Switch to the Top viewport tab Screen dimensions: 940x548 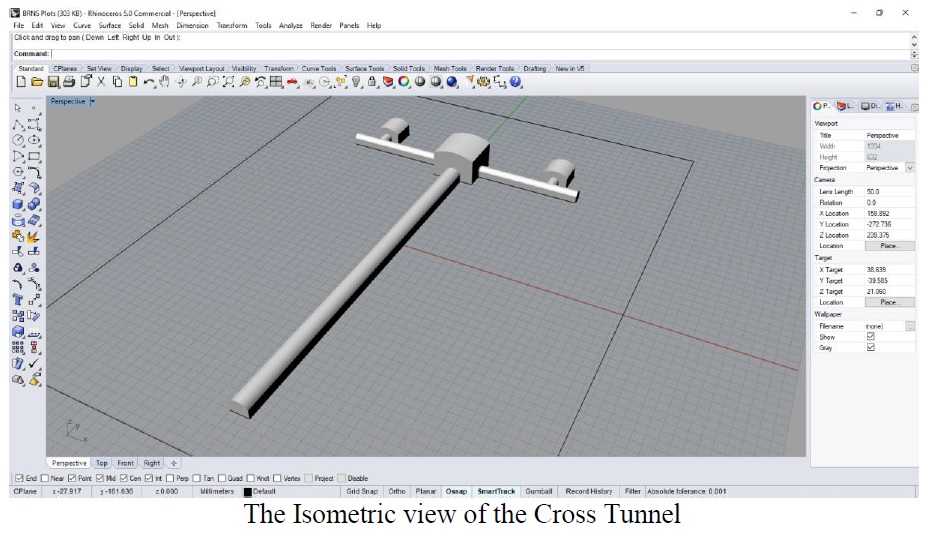tap(102, 463)
